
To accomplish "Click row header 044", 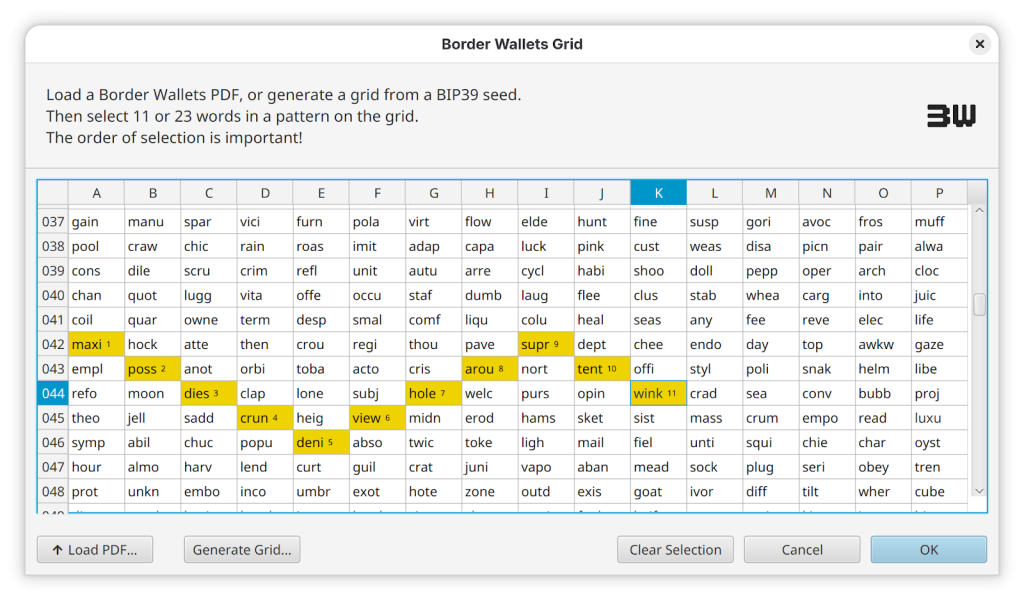I will click(x=53, y=394).
